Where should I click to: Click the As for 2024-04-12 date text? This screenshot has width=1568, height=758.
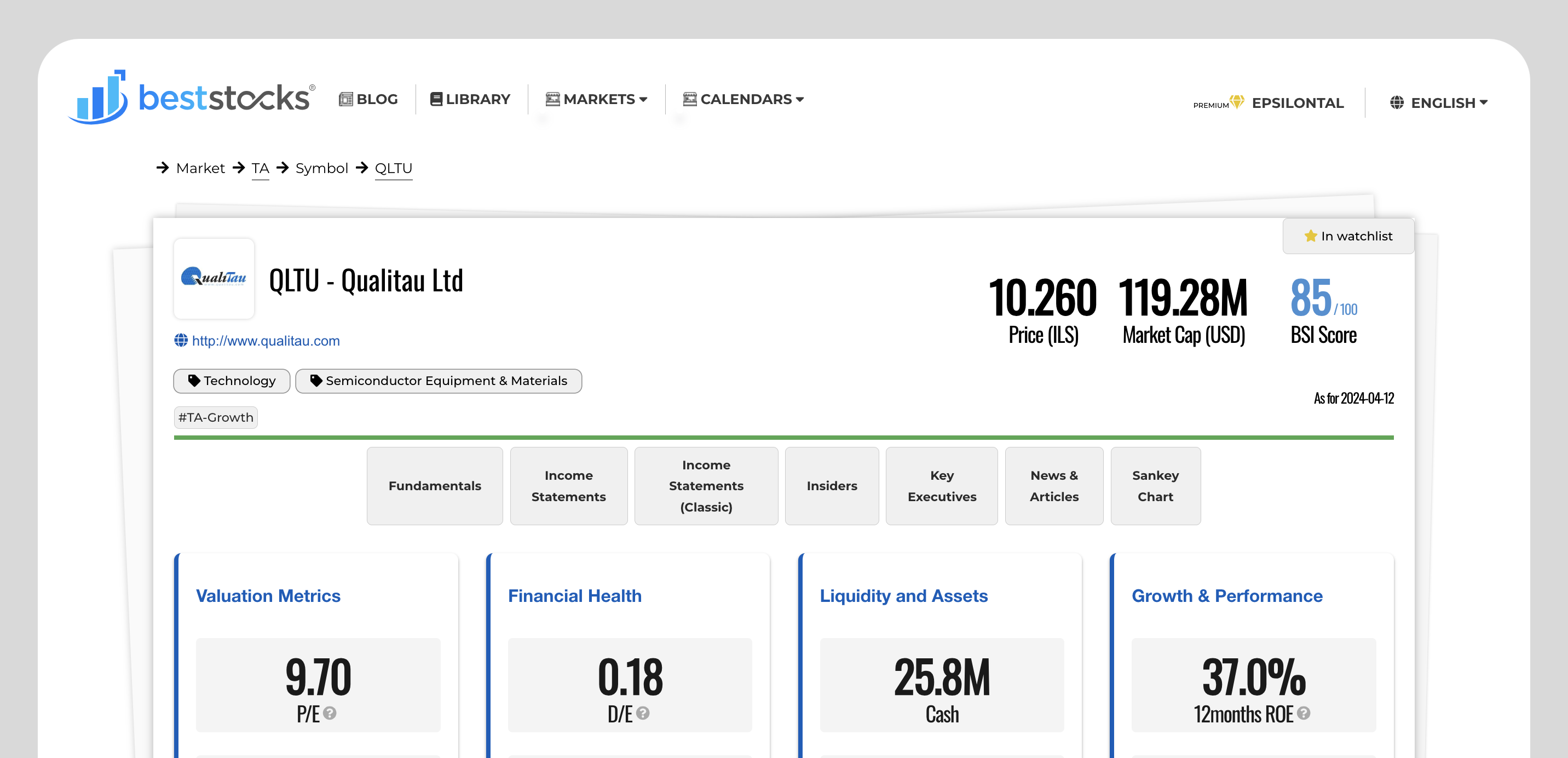pos(1353,398)
